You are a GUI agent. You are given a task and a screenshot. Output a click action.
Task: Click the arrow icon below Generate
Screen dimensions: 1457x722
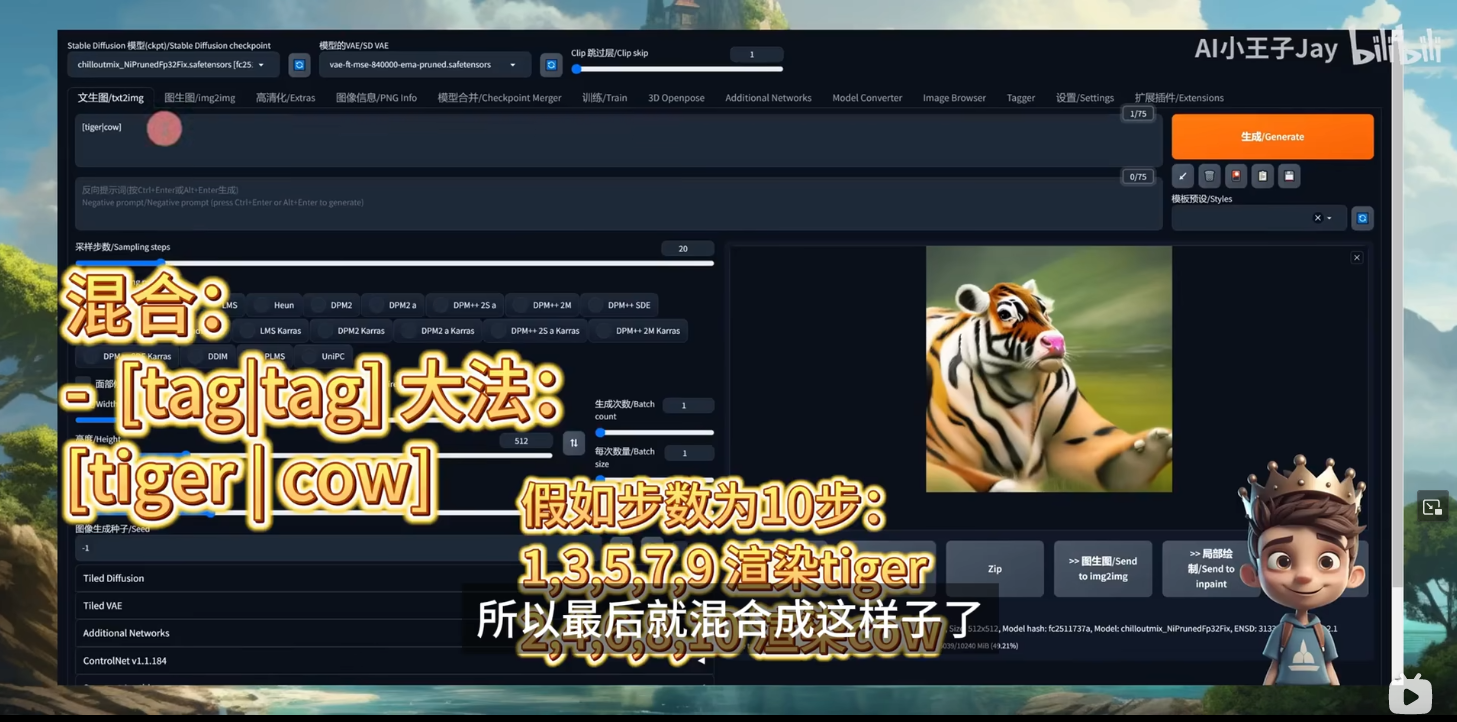pos(1182,176)
